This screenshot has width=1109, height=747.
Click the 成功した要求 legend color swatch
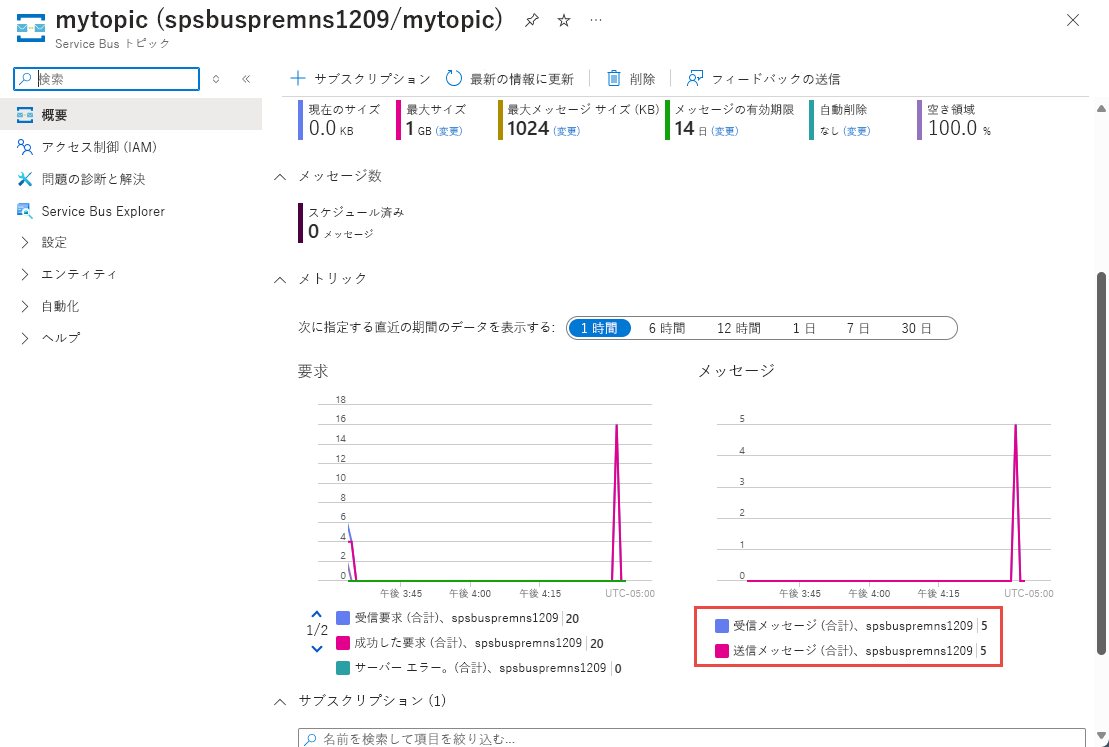point(343,643)
